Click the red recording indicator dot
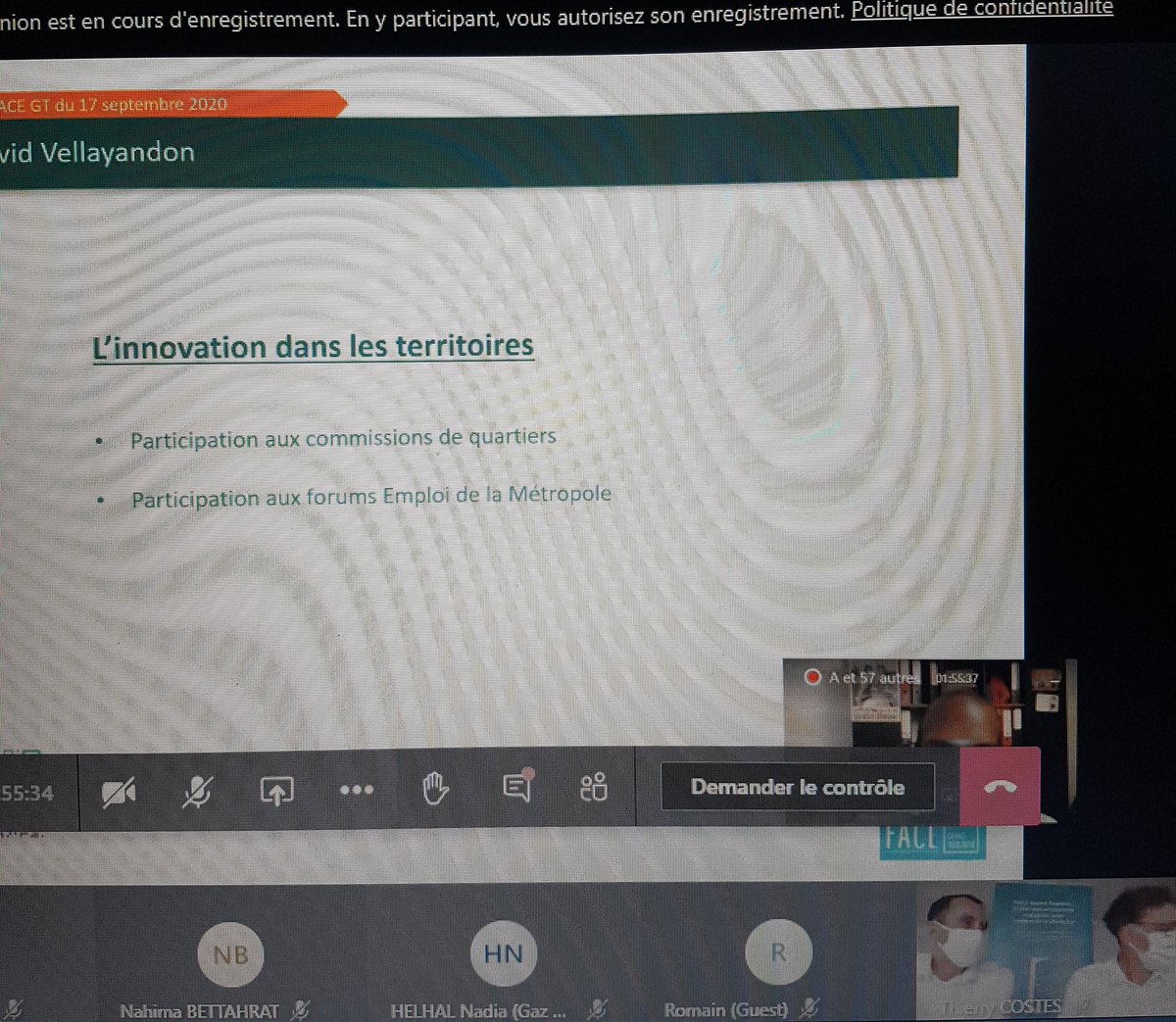The image size is (1176, 1022). point(811,676)
